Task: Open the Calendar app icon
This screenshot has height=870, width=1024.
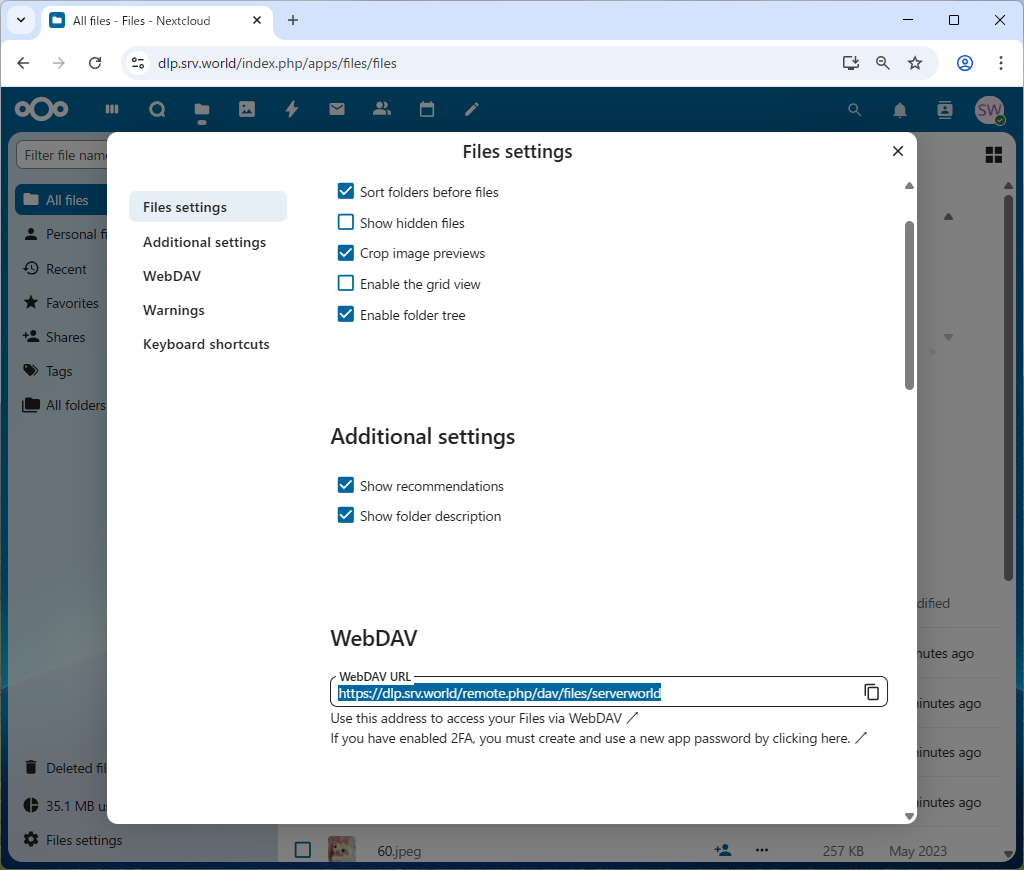Action: 427,110
